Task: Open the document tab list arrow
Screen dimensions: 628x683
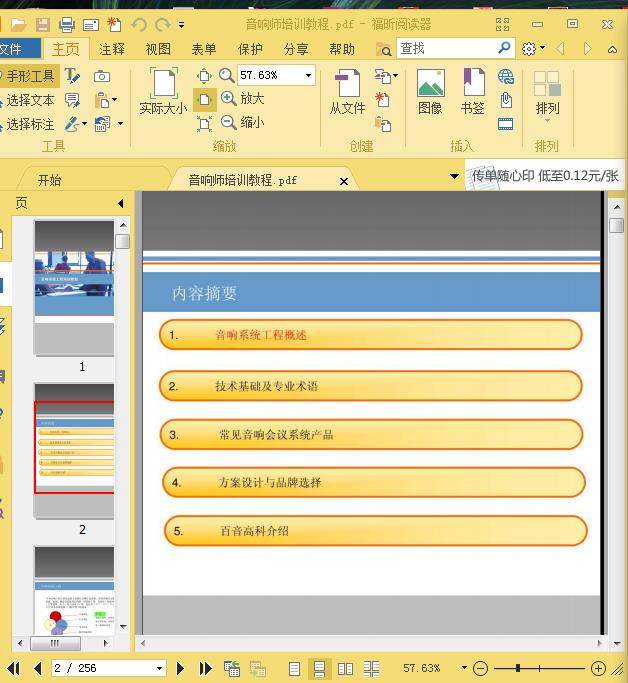Action: coord(454,176)
